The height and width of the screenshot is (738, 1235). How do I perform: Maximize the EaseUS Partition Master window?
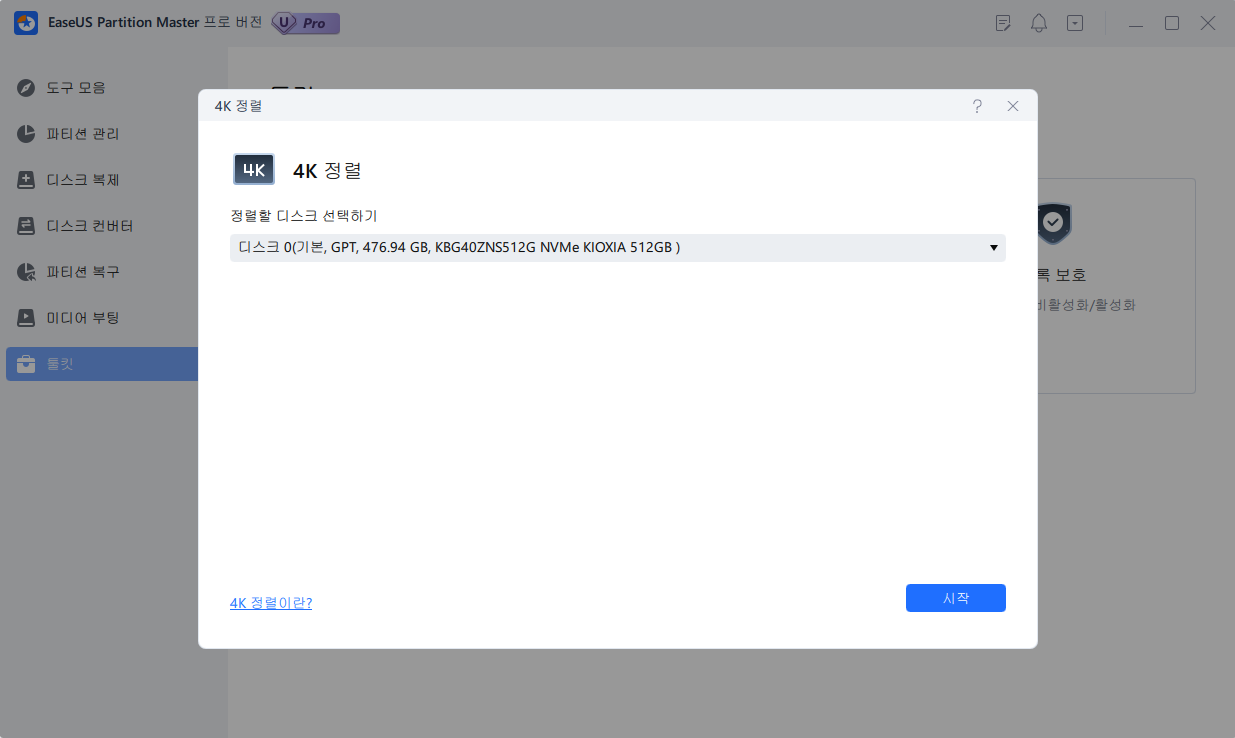(x=1172, y=23)
